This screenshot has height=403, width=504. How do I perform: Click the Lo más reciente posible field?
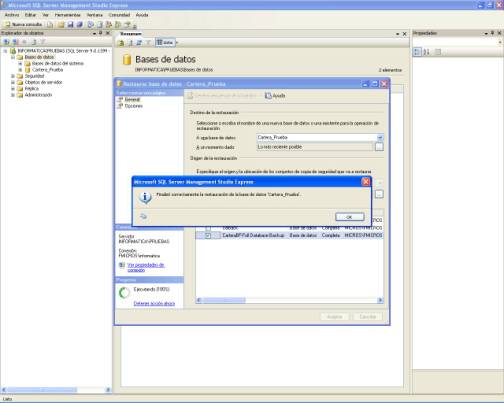pos(315,147)
